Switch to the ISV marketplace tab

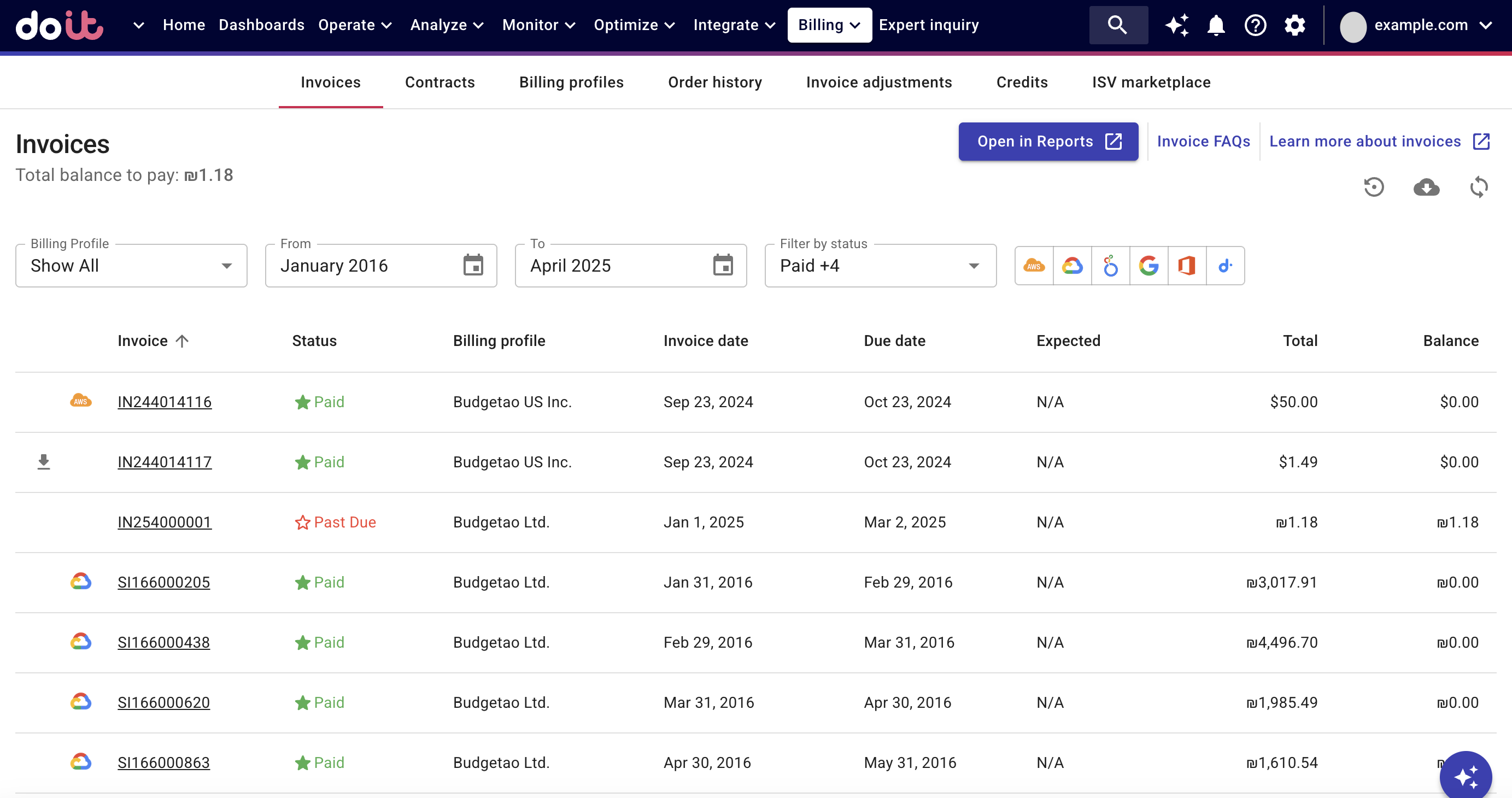1151,82
